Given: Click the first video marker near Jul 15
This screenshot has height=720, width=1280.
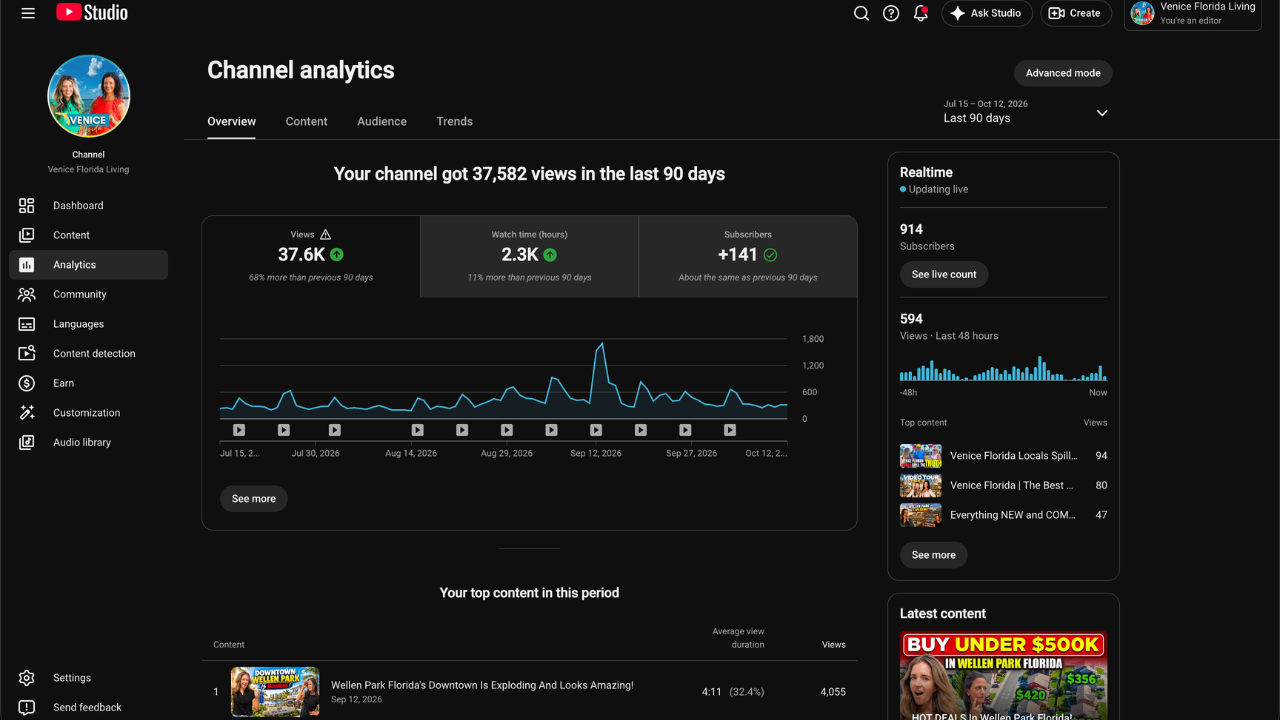Looking at the screenshot, I should [x=239, y=430].
